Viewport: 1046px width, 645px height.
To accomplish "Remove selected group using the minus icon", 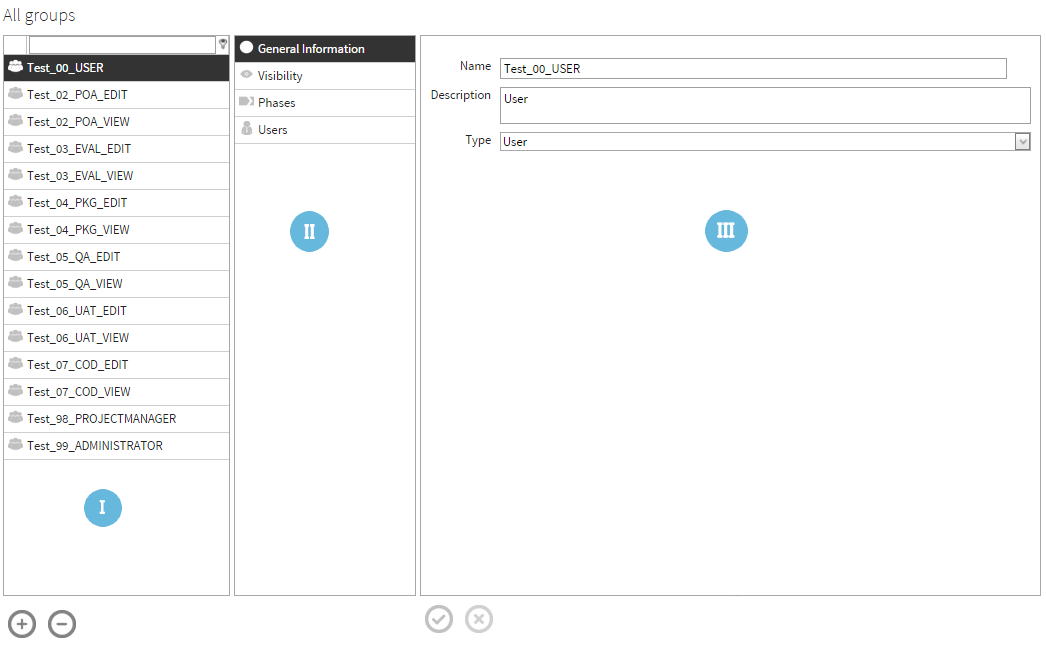I will [61, 623].
